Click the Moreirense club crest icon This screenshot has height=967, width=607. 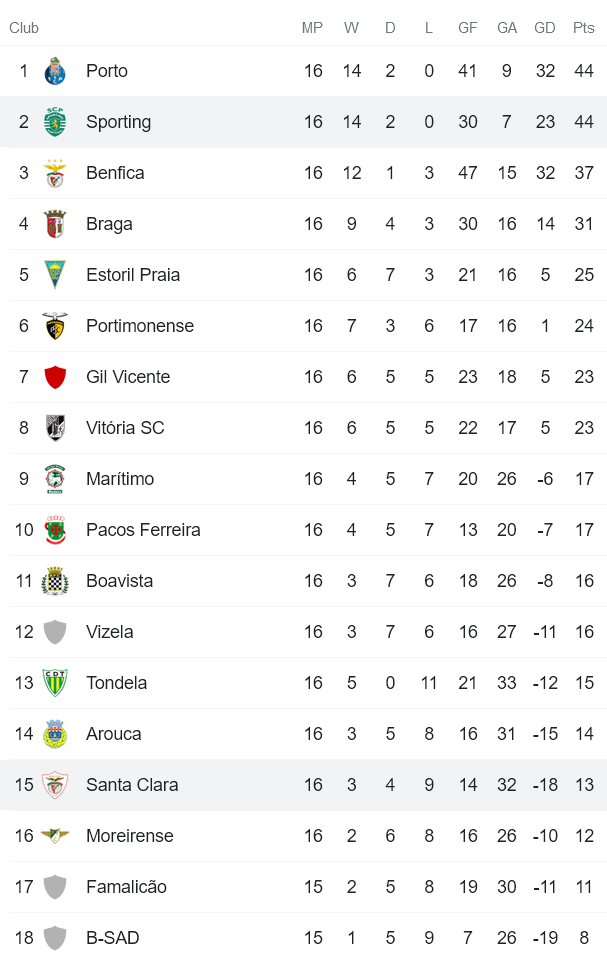55,836
